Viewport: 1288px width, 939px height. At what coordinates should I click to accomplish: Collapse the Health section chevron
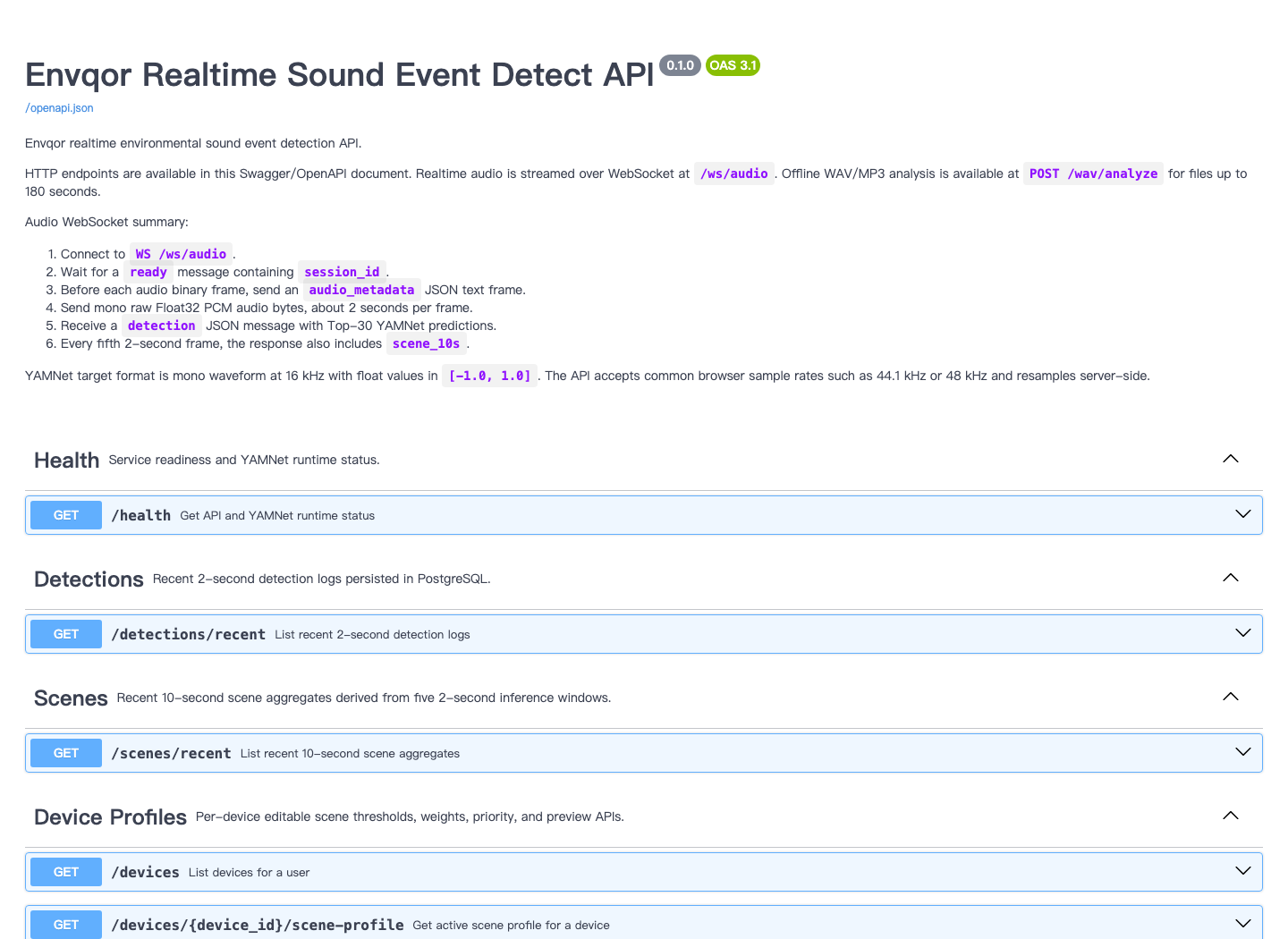pos(1231,459)
